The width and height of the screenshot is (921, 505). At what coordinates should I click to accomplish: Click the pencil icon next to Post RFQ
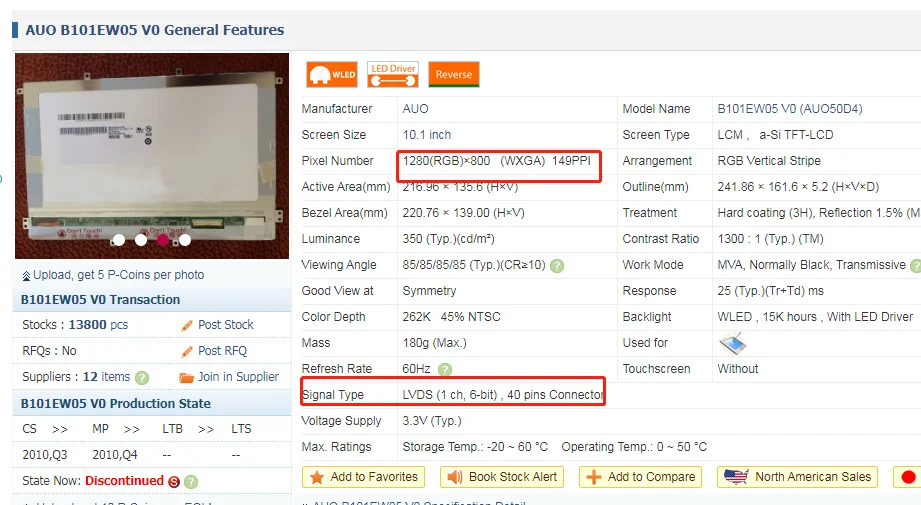[187, 351]
